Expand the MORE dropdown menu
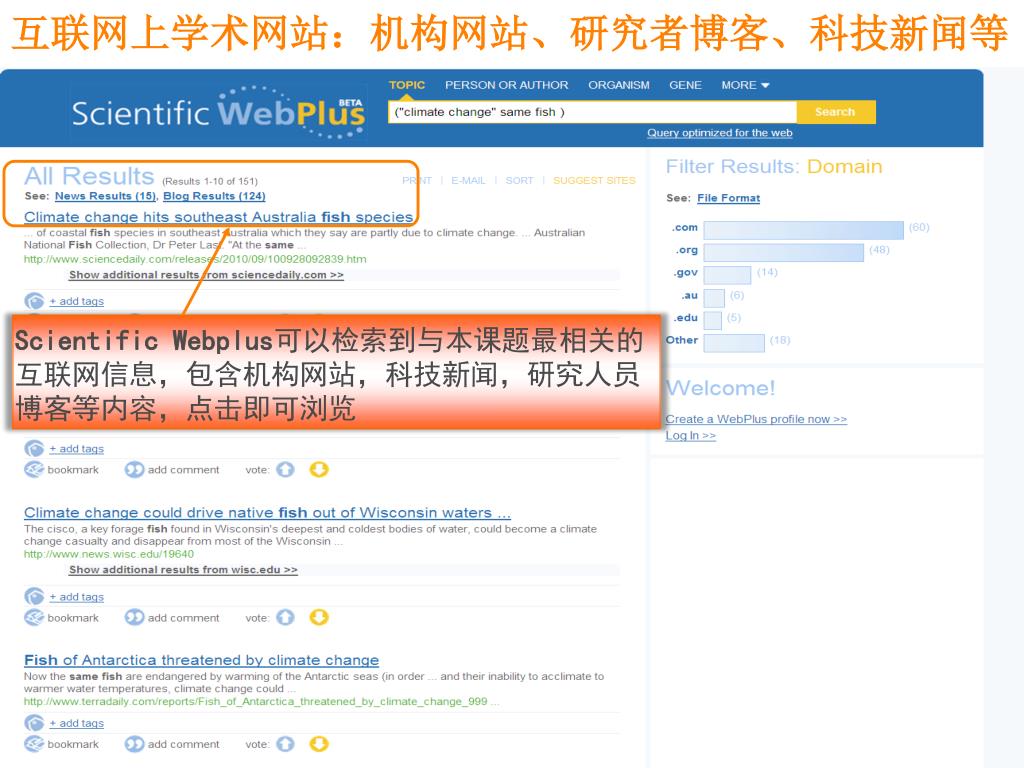Screen dimensions: 1024x768 pyautogui.click(x=745, y=85)
